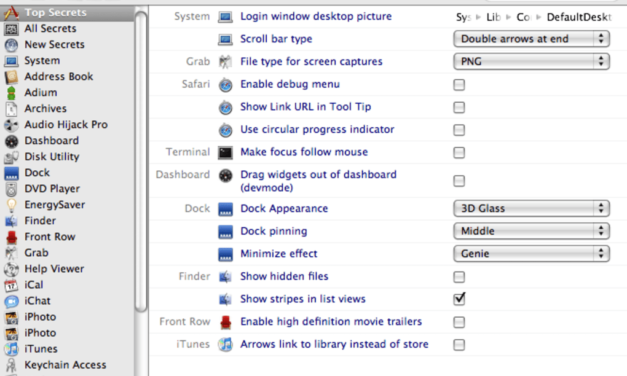Open the Dock Appearance 3D Glass dropdown

tap(531, 208)
